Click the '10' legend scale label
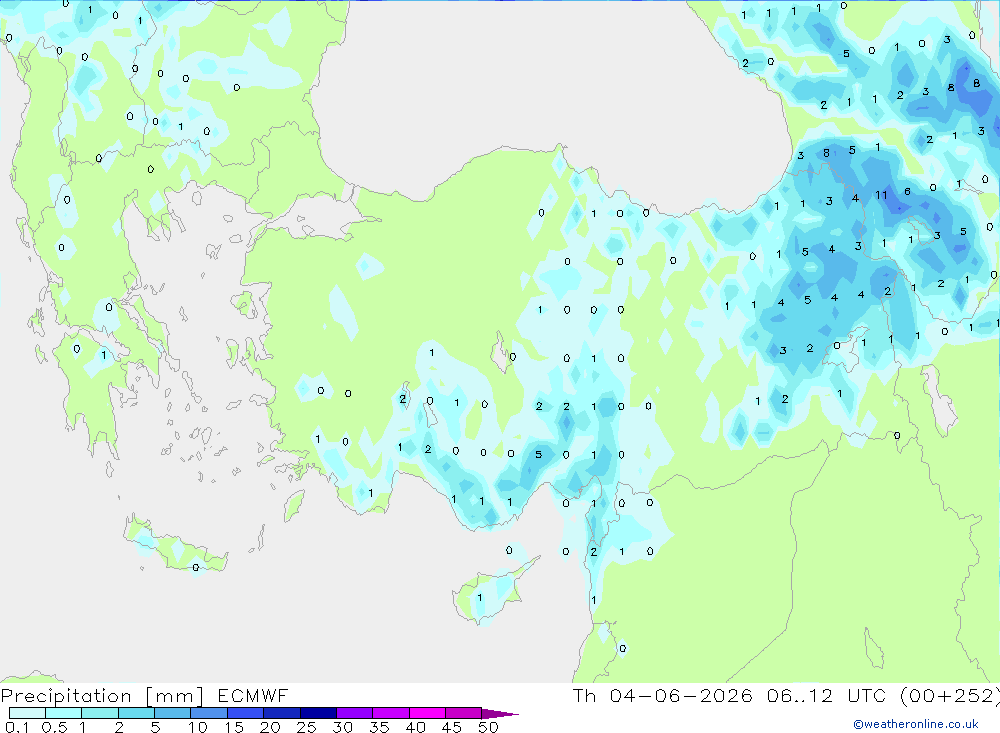The width and height of the screenshot is (1000, 733). tap(198, 727)
